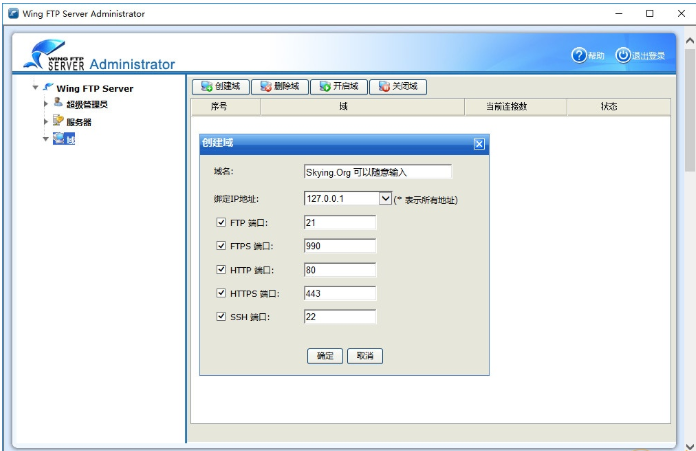Click the 当前连接数 column header
696x451 pixels.
point(516,107)
